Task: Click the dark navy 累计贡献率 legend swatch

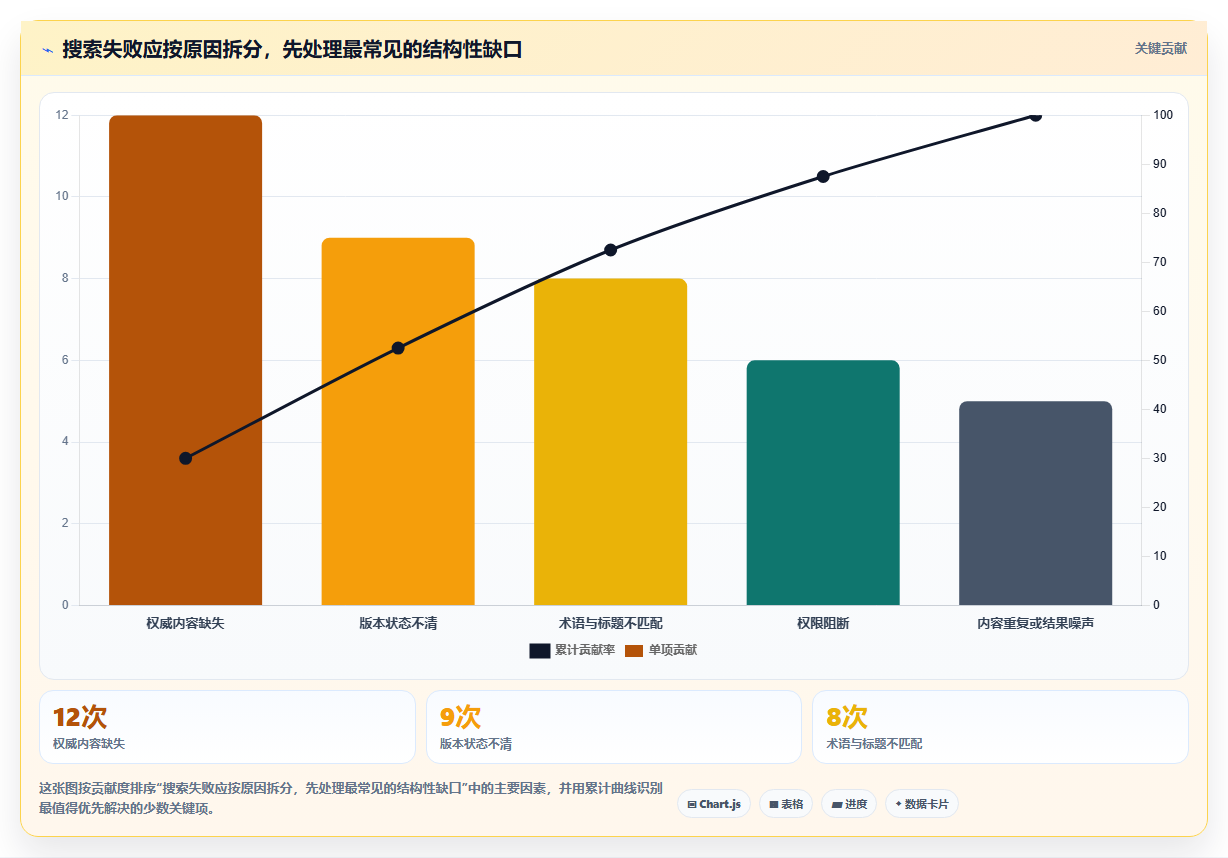Action: pos(540,651)
